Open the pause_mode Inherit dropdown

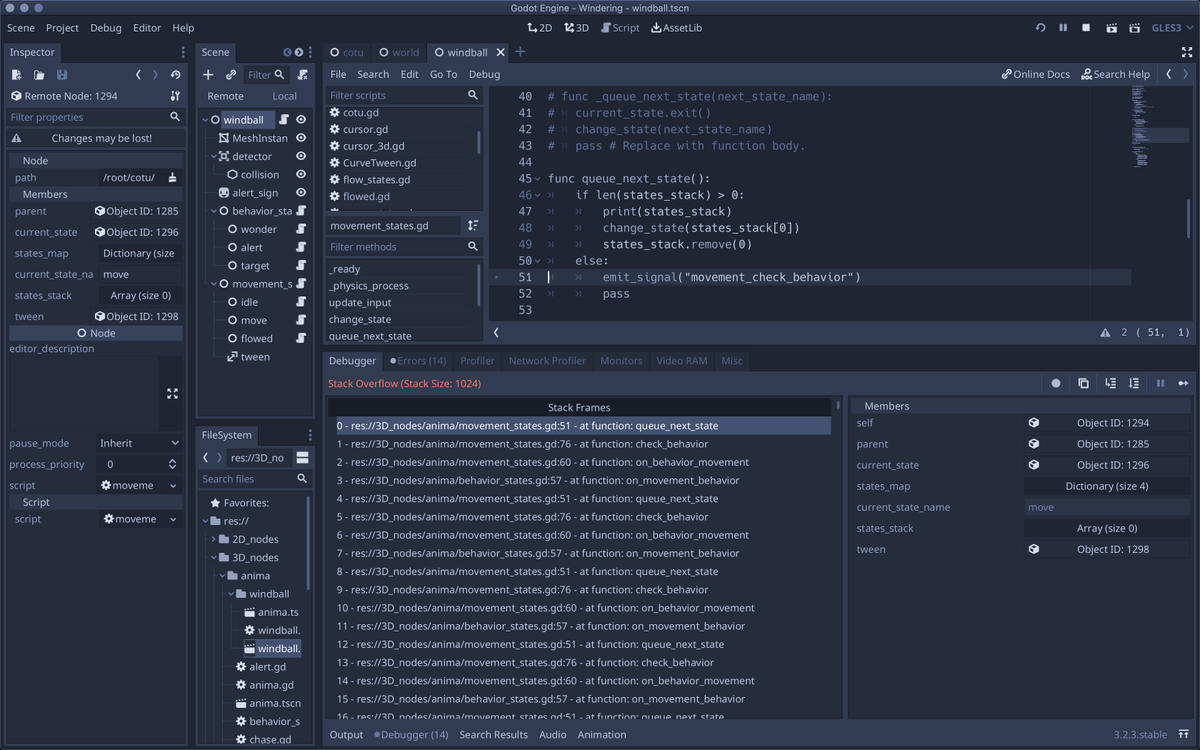(x=139, y=443)
